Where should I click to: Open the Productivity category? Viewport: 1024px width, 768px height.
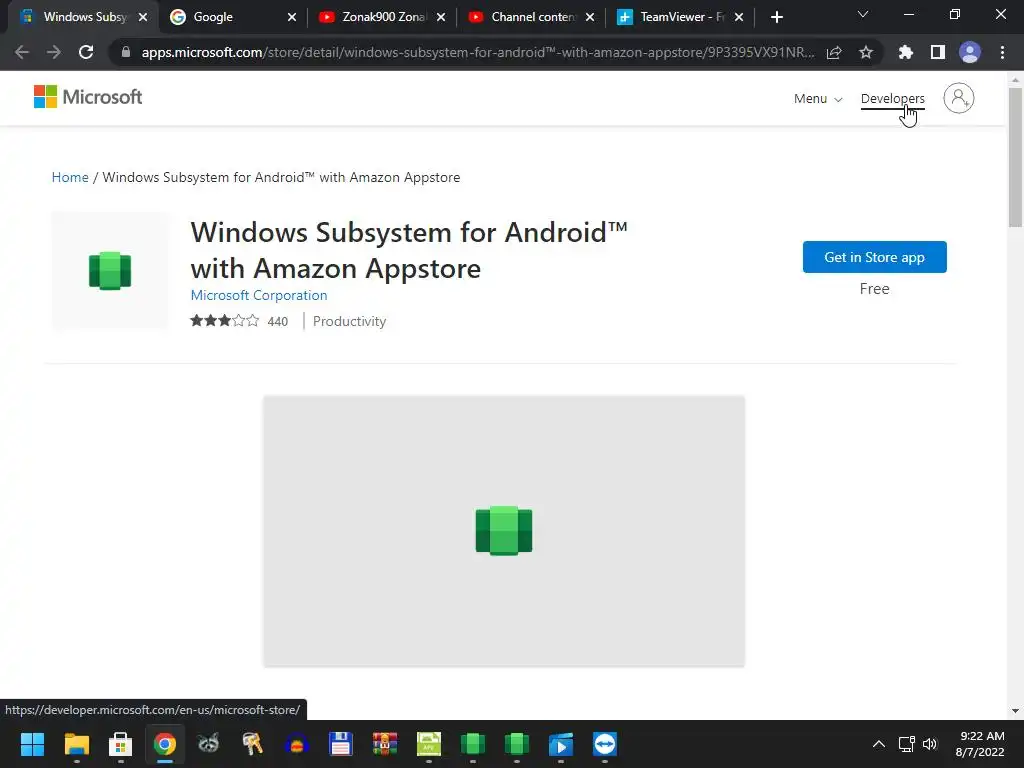click(349, 321)
